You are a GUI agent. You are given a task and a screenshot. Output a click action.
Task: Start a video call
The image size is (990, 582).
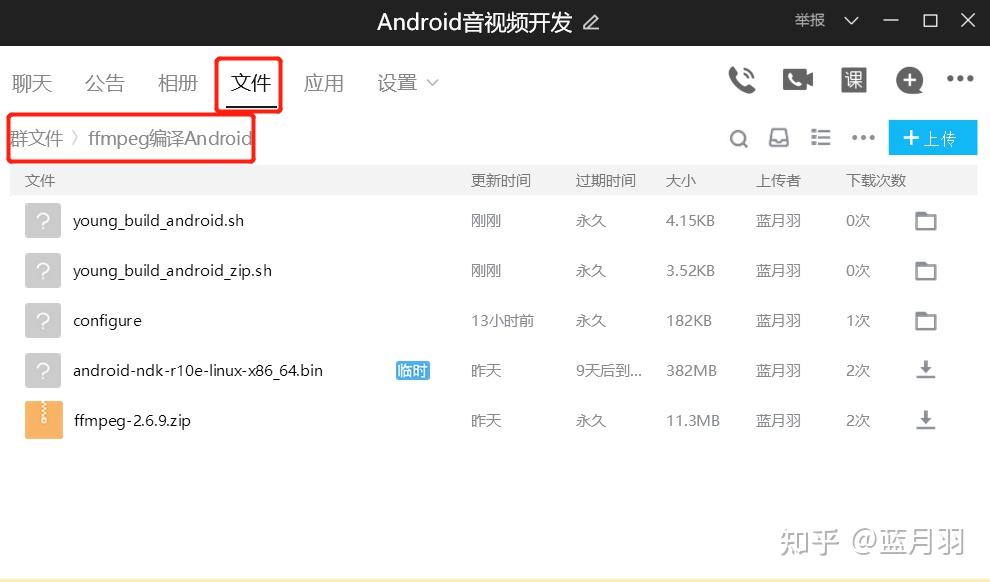(x=797, y=80)
